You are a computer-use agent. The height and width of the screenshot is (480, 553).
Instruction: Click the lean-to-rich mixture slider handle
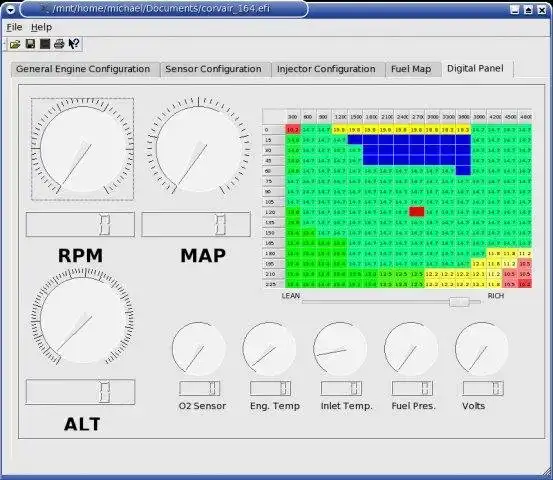(459, 302)
